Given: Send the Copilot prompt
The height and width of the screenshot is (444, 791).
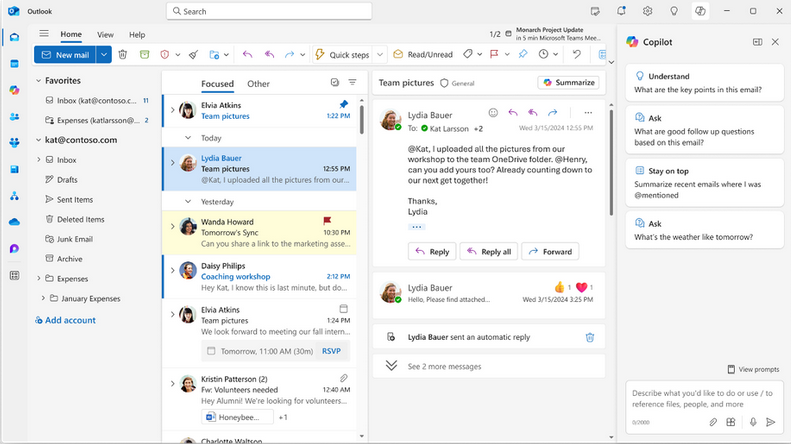Looking at the screenshot, I should coord(770,422).
